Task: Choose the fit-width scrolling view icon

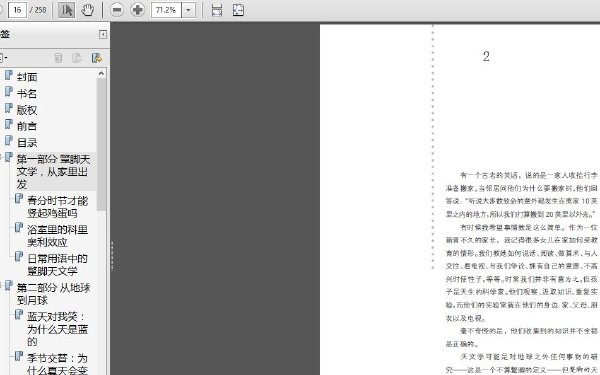Action: pos(217,10)
